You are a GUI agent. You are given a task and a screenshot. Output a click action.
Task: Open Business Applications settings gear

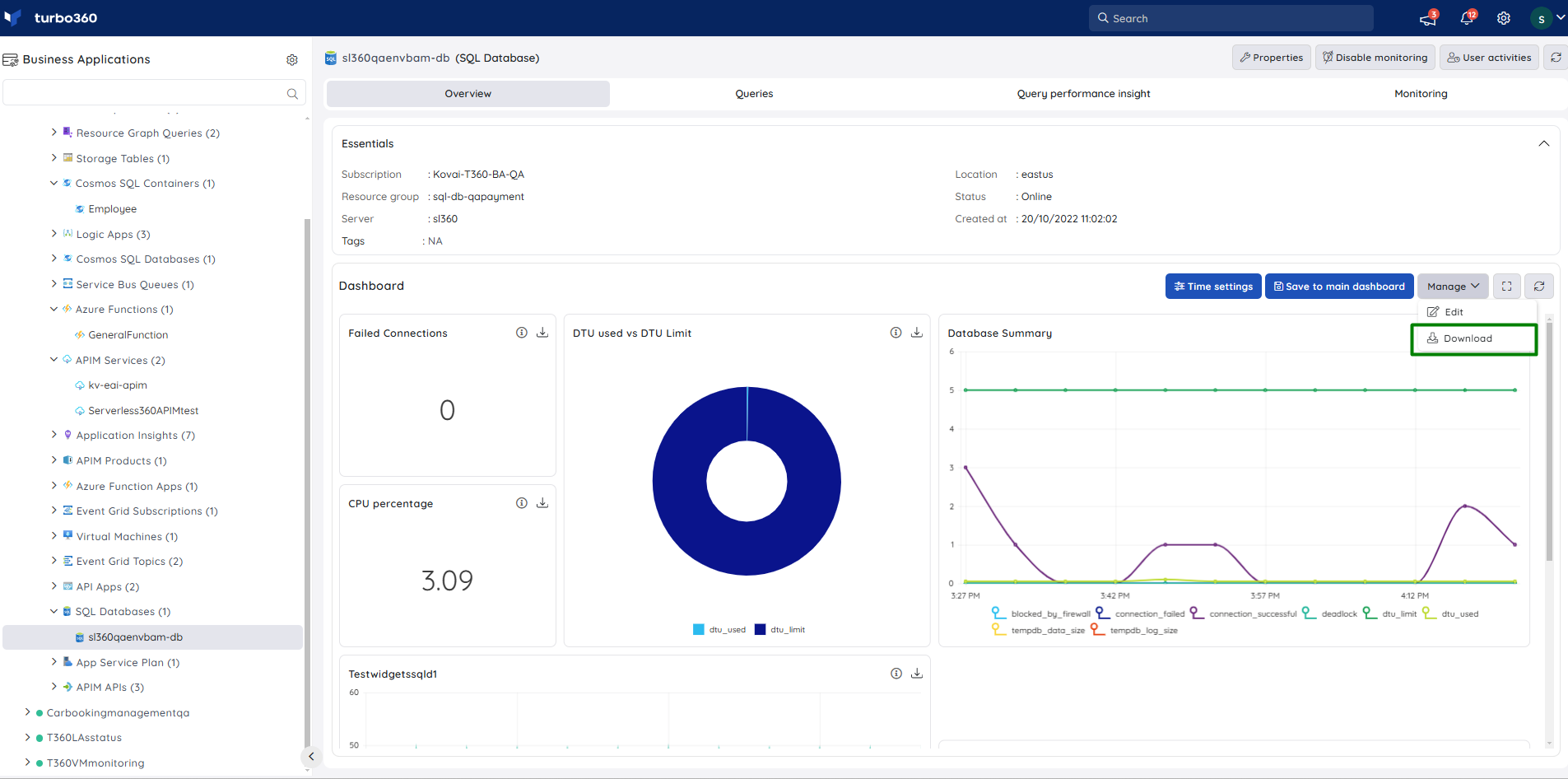[x=291, y=59]
